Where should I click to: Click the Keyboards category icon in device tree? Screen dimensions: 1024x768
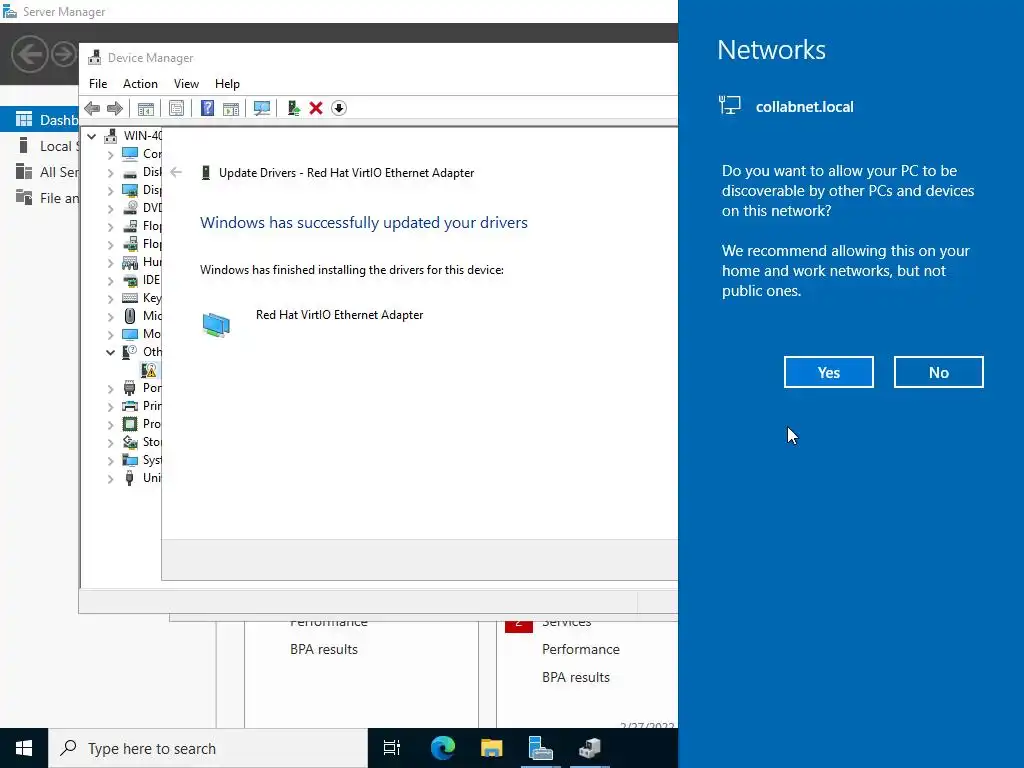click(131, 298)
